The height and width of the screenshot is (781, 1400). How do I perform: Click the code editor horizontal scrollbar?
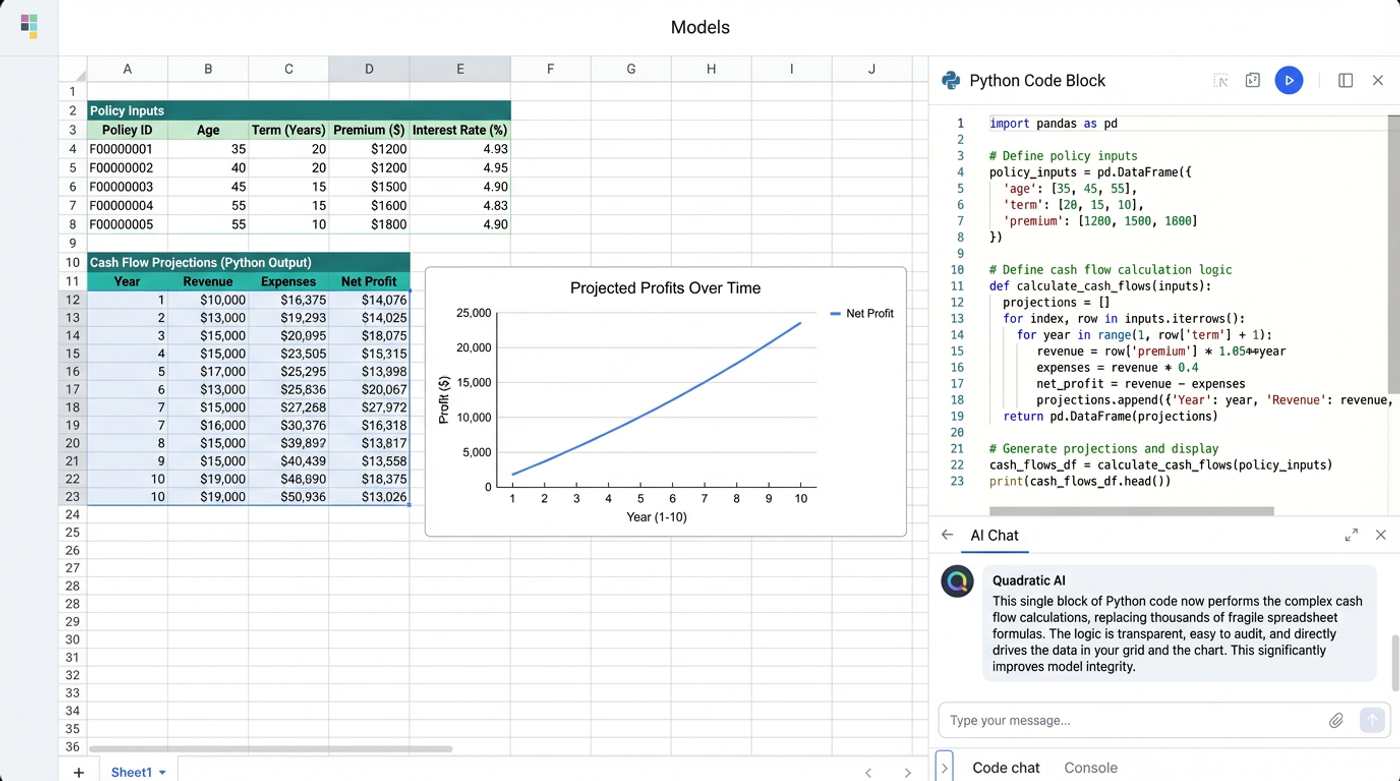1131,511
